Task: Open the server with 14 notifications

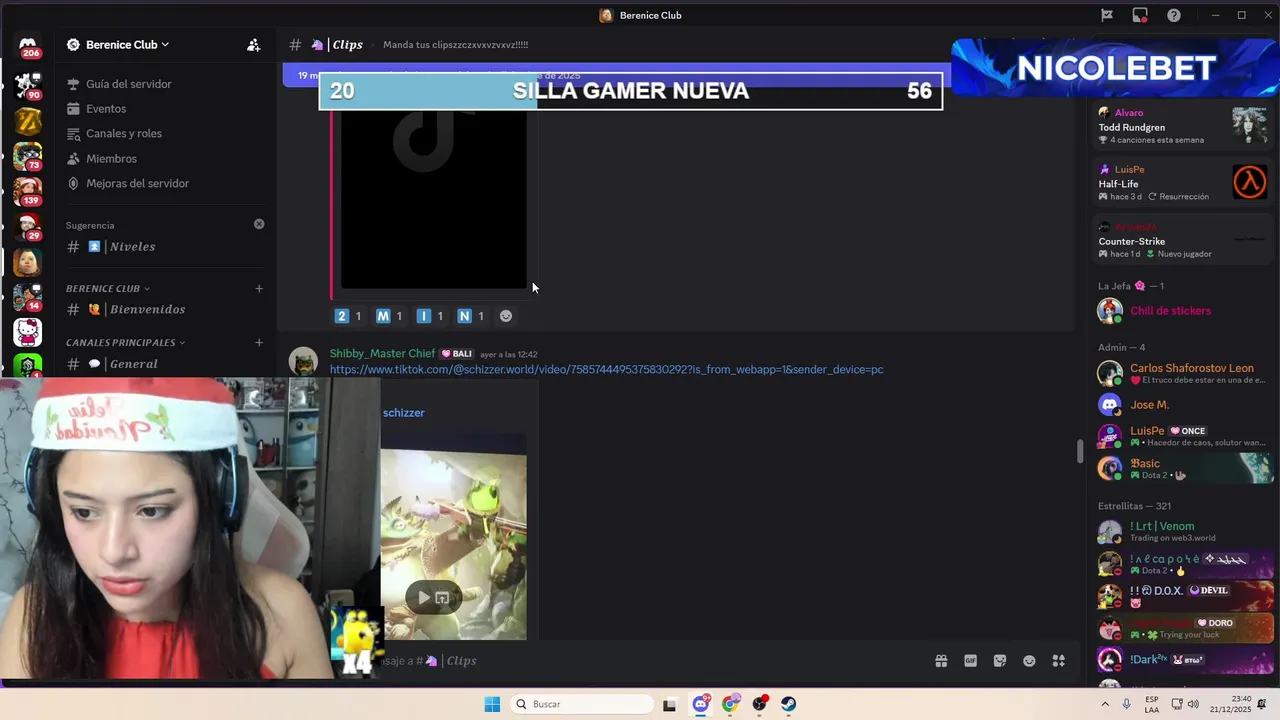Action: (x=28, y=297)
